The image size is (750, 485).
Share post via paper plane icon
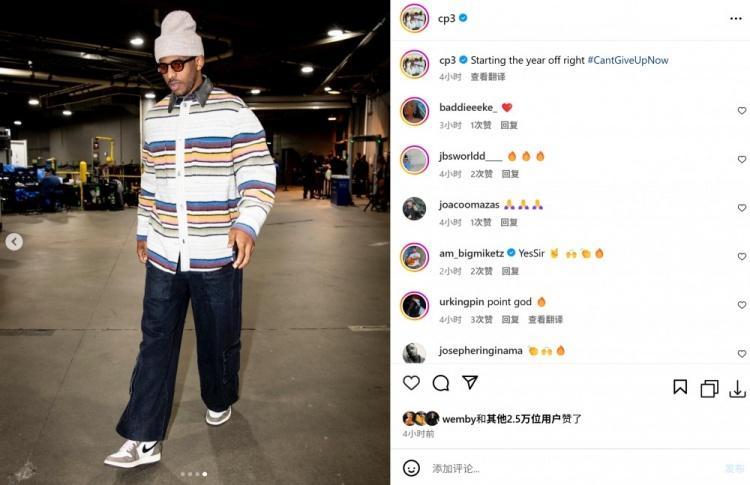tap(470, 382)
